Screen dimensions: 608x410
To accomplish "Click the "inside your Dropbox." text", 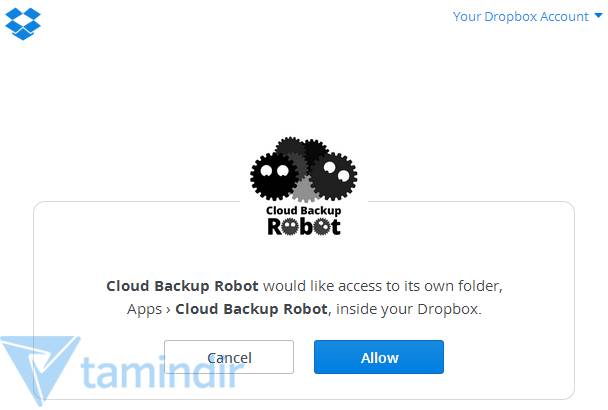I will coord(409,309).
